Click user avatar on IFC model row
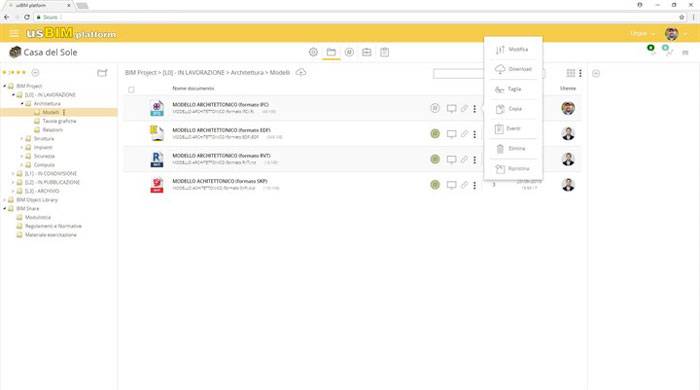The width and height of the screenshot is (700, 390). [568, 108]
